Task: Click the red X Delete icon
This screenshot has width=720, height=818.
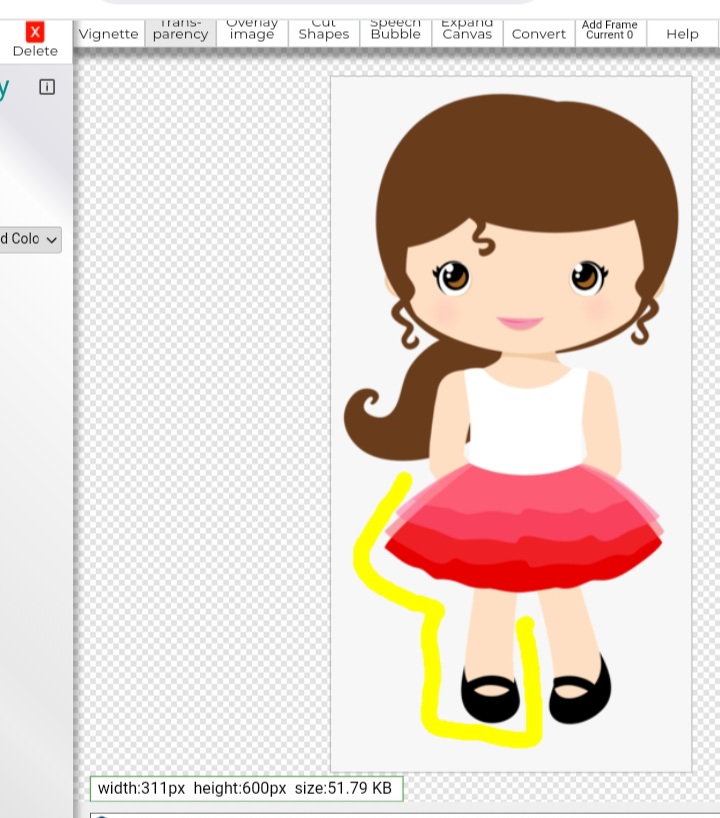Action: pos(35,32)
